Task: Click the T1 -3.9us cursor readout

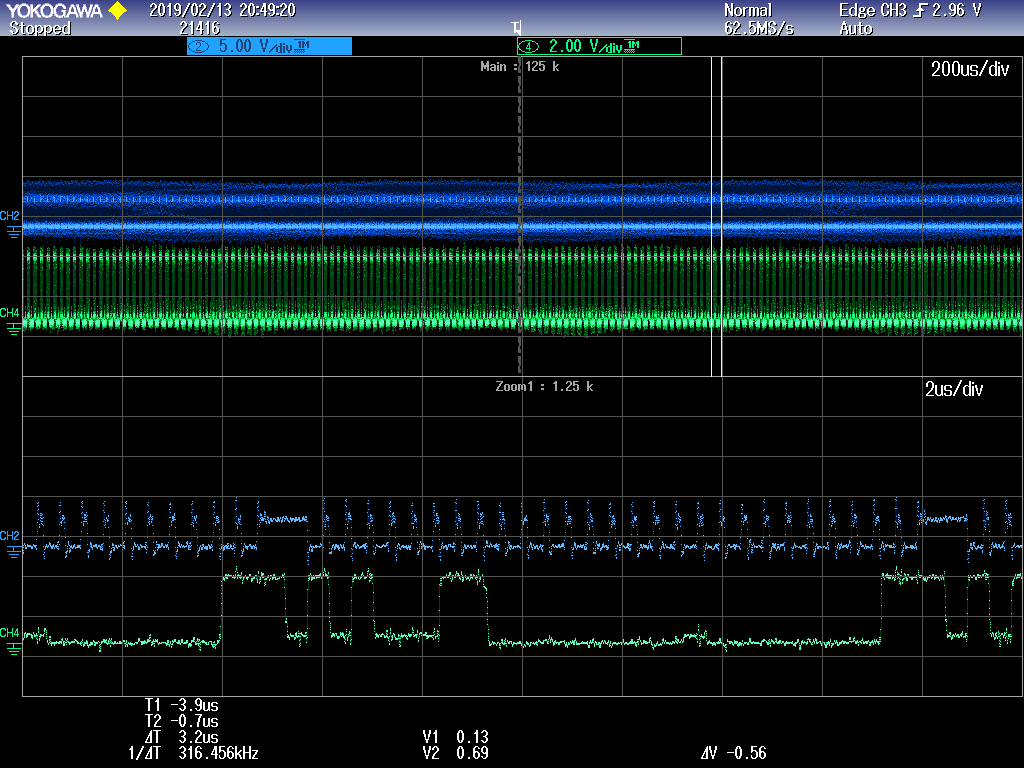Action: point(182,705)
